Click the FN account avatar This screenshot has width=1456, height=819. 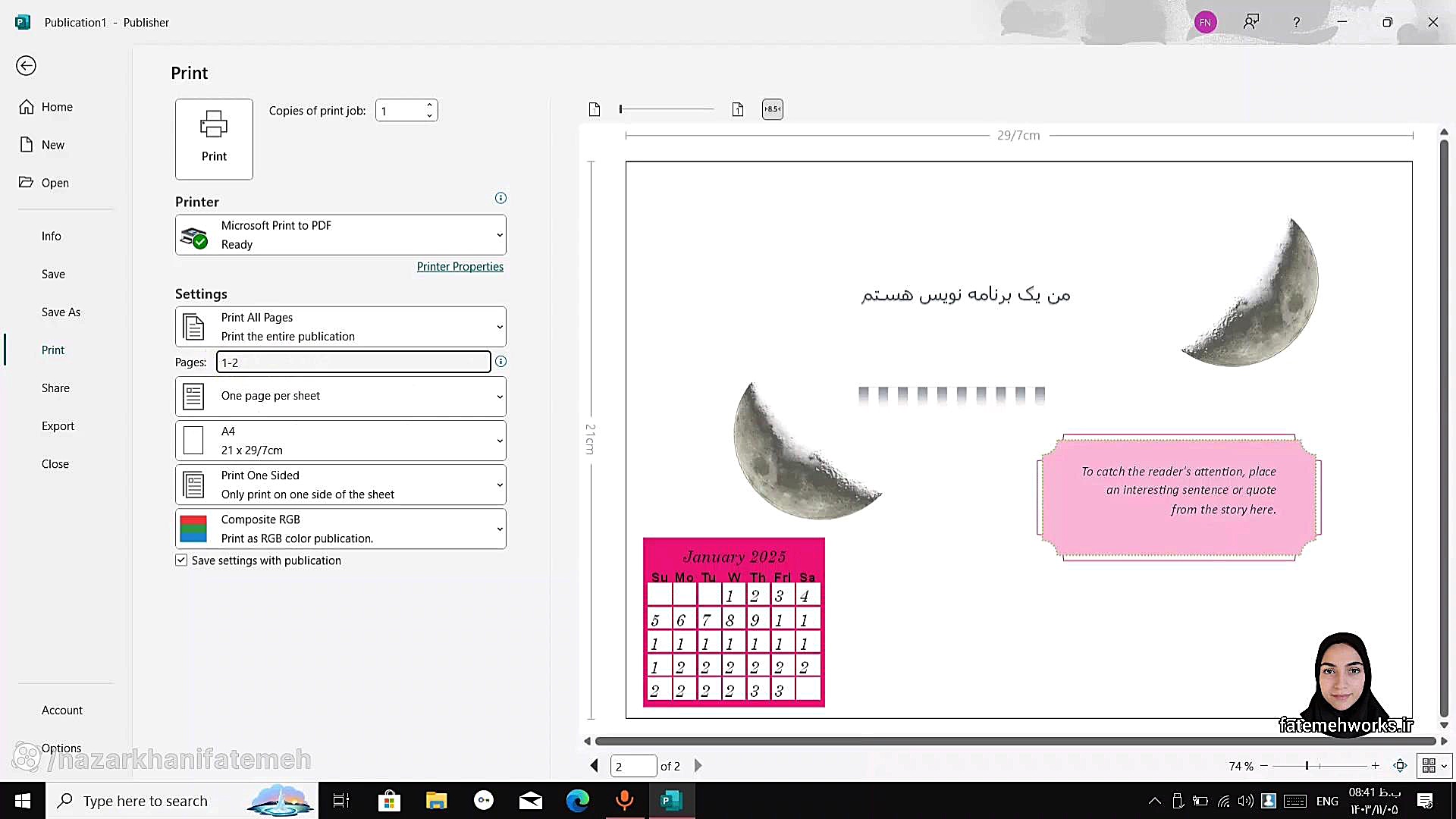[x=1205, y=22]
